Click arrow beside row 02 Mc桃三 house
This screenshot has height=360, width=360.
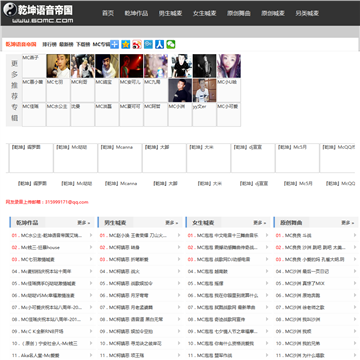tap(91, 247)
